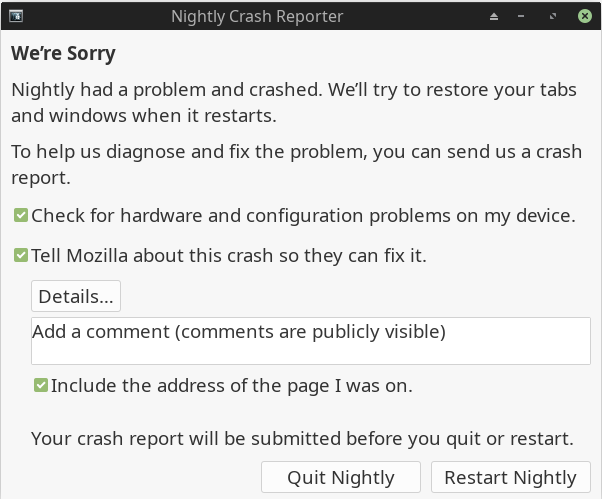Close the Nightly Crash Reporter dialog
Image resolution: width=602 pixels, height=499 pixels.
pos(583,17)
